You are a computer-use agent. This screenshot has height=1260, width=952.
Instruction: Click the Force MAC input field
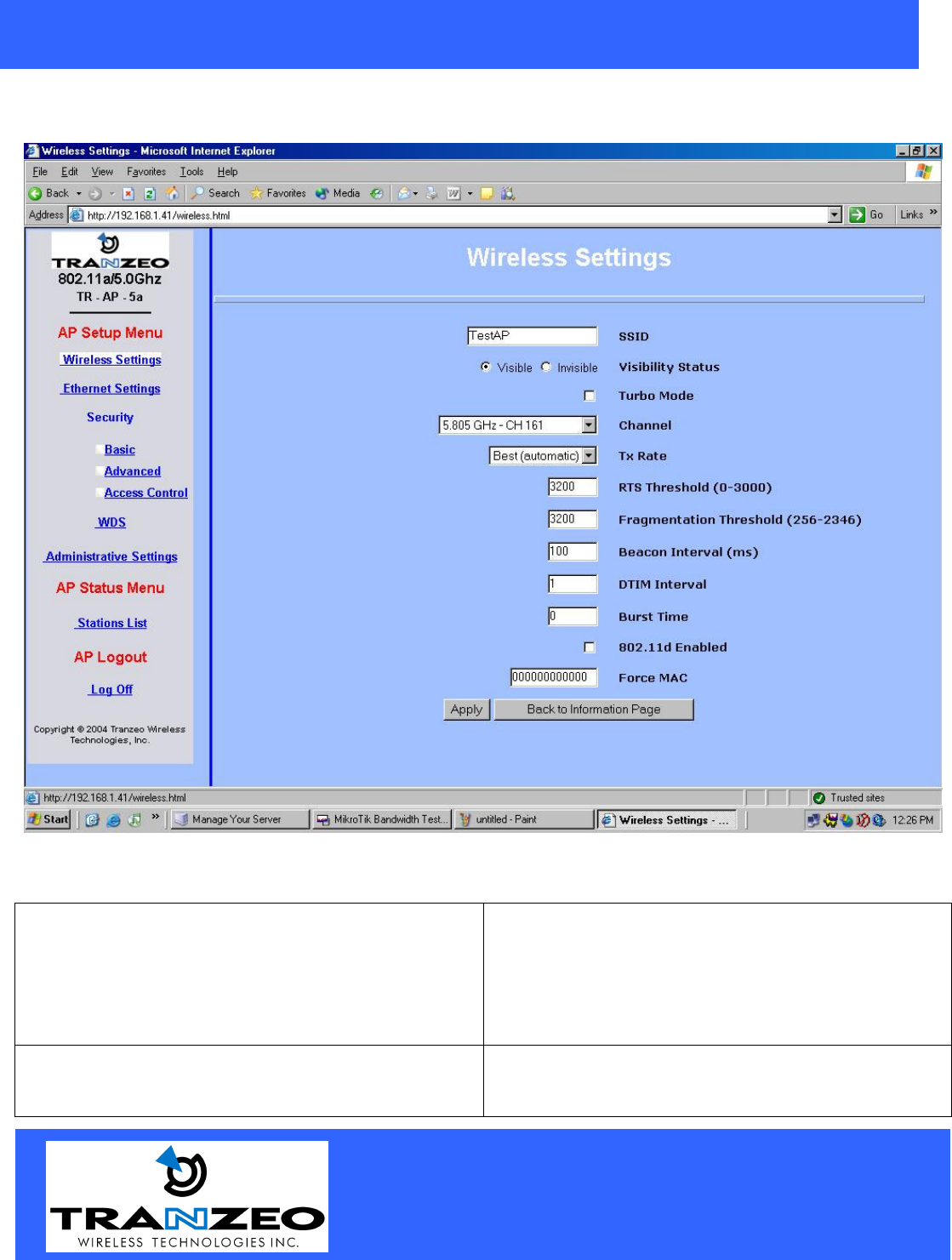554,677
